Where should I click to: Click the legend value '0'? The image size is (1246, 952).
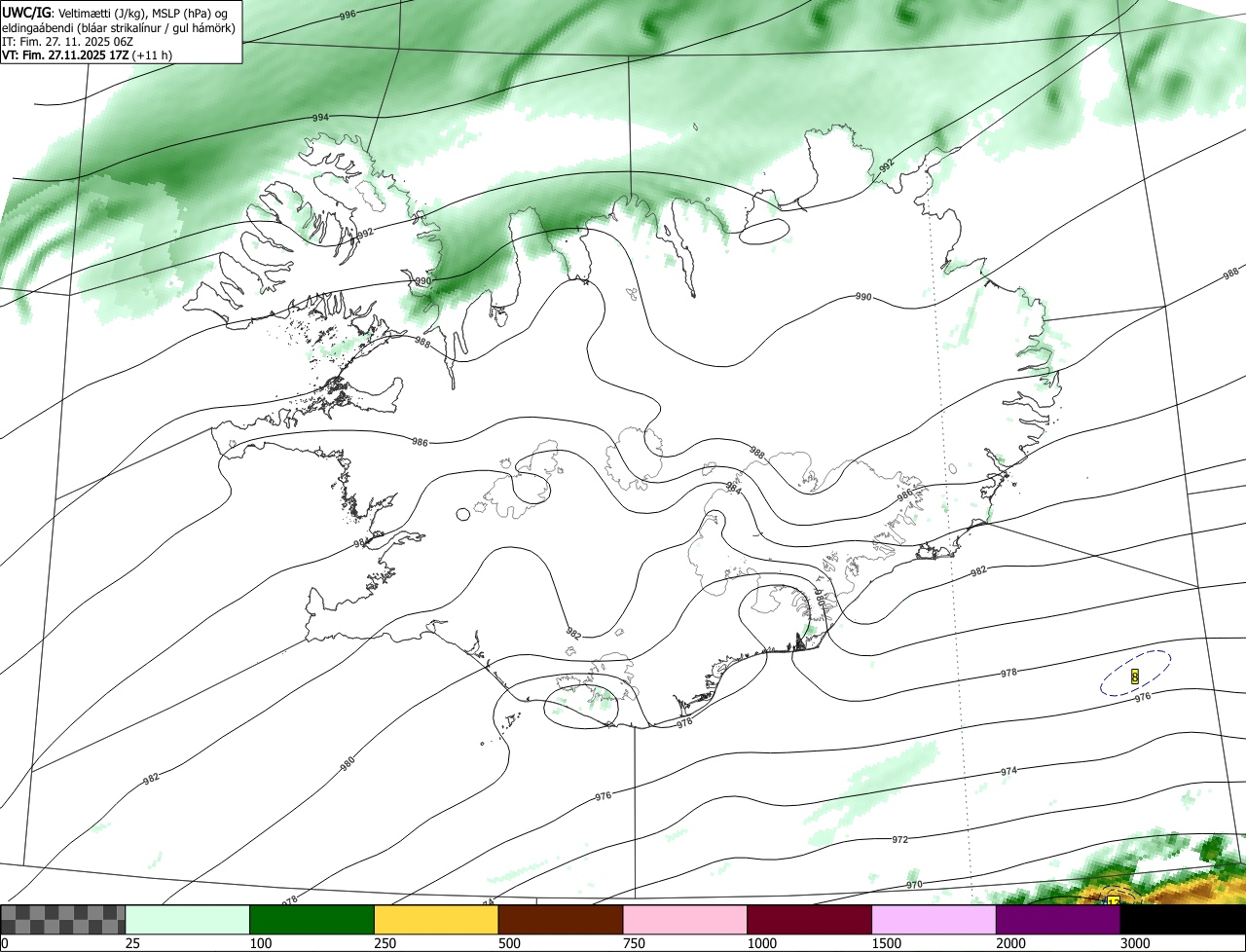pos(4,943)
